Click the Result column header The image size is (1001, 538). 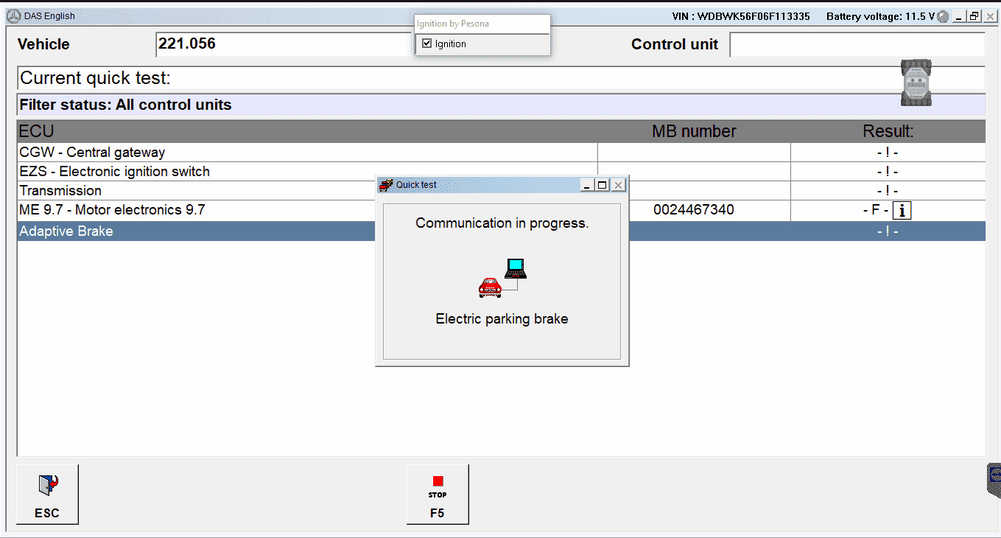coord(887,131)
